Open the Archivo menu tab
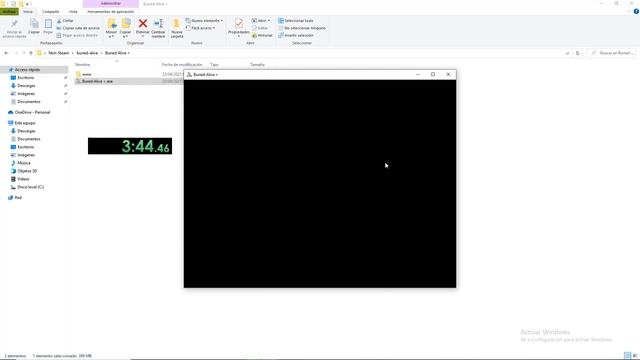Screen dimensions: 640x360 tap(9, 11)
